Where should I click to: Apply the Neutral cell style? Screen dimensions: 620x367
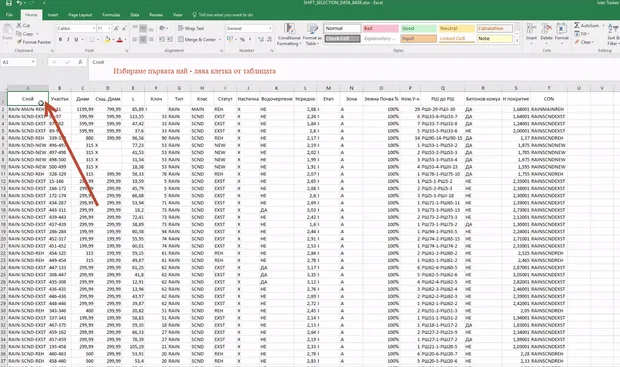(456, 28)
